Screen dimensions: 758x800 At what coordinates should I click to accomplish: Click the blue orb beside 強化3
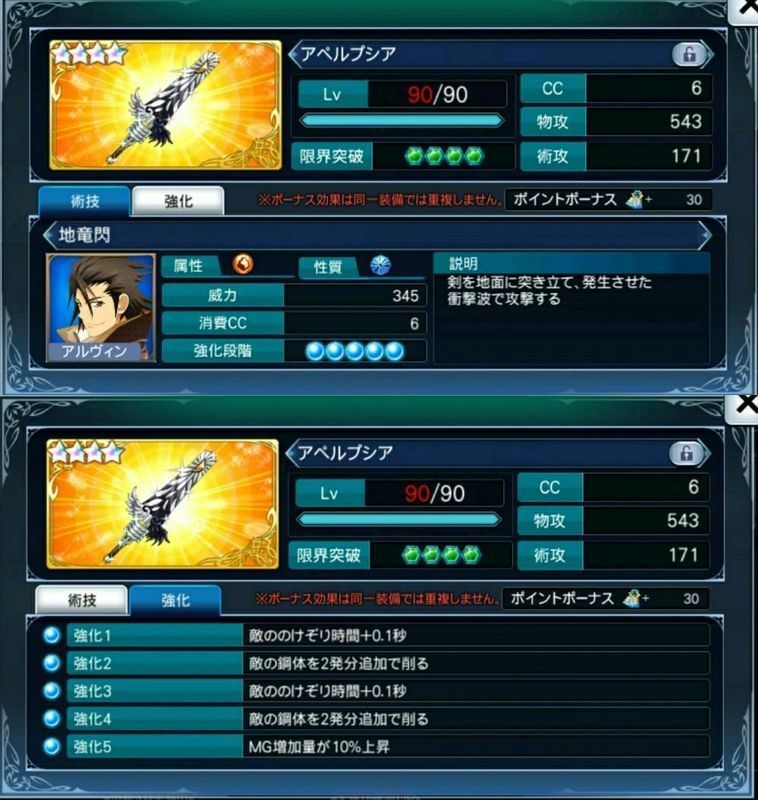pyautogui.click(x=52, y=691)
